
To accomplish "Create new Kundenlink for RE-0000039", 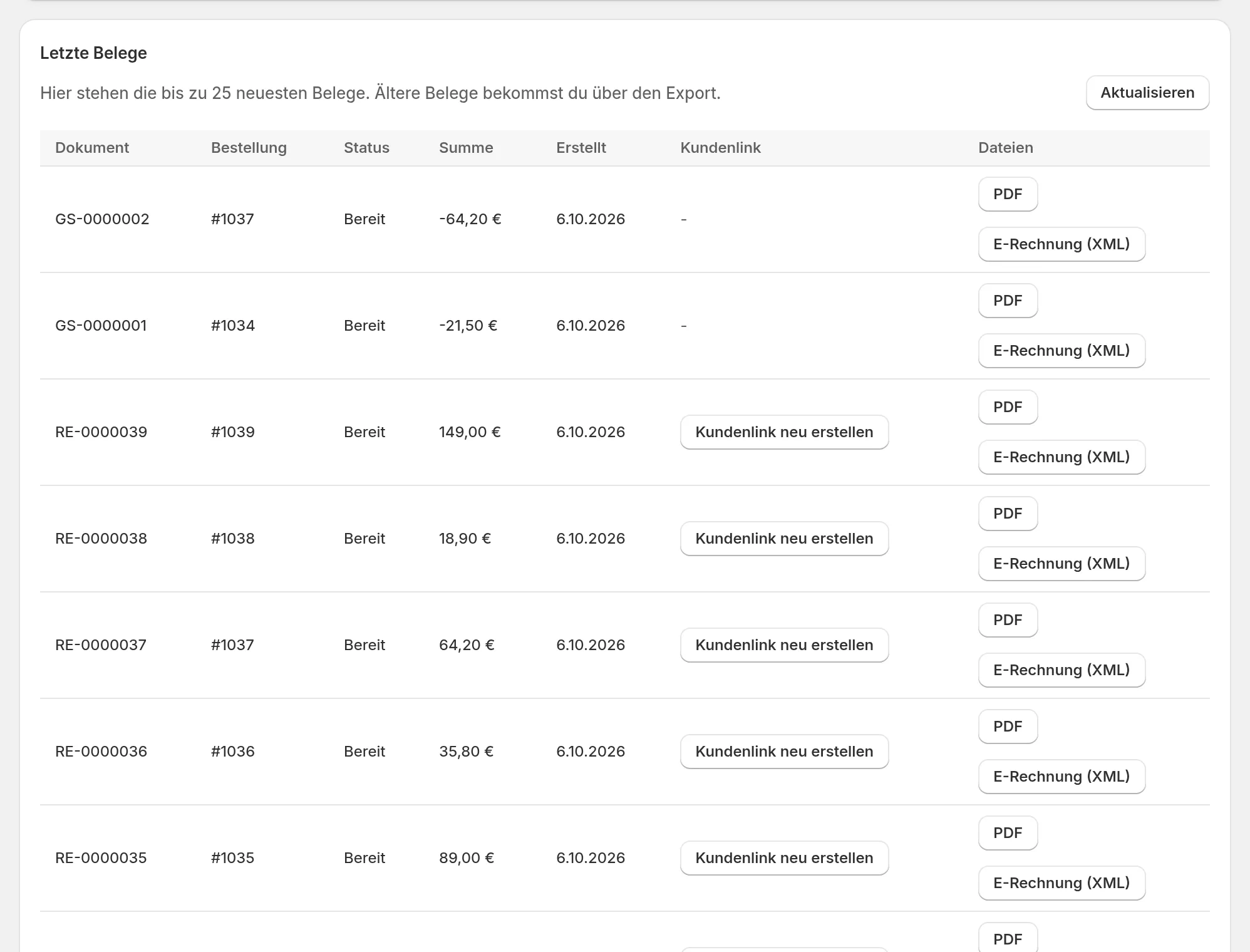I will coord(784,432).
